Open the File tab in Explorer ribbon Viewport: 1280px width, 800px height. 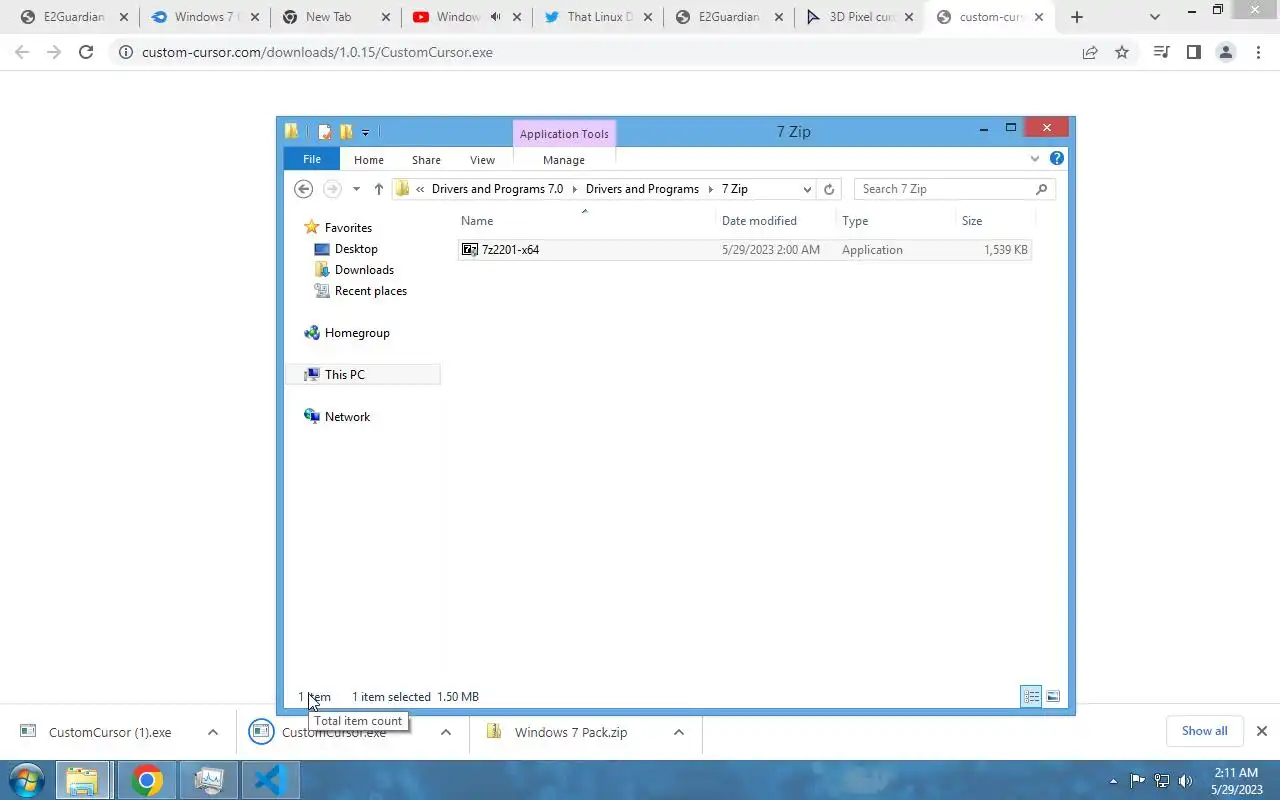coord(312,160)
